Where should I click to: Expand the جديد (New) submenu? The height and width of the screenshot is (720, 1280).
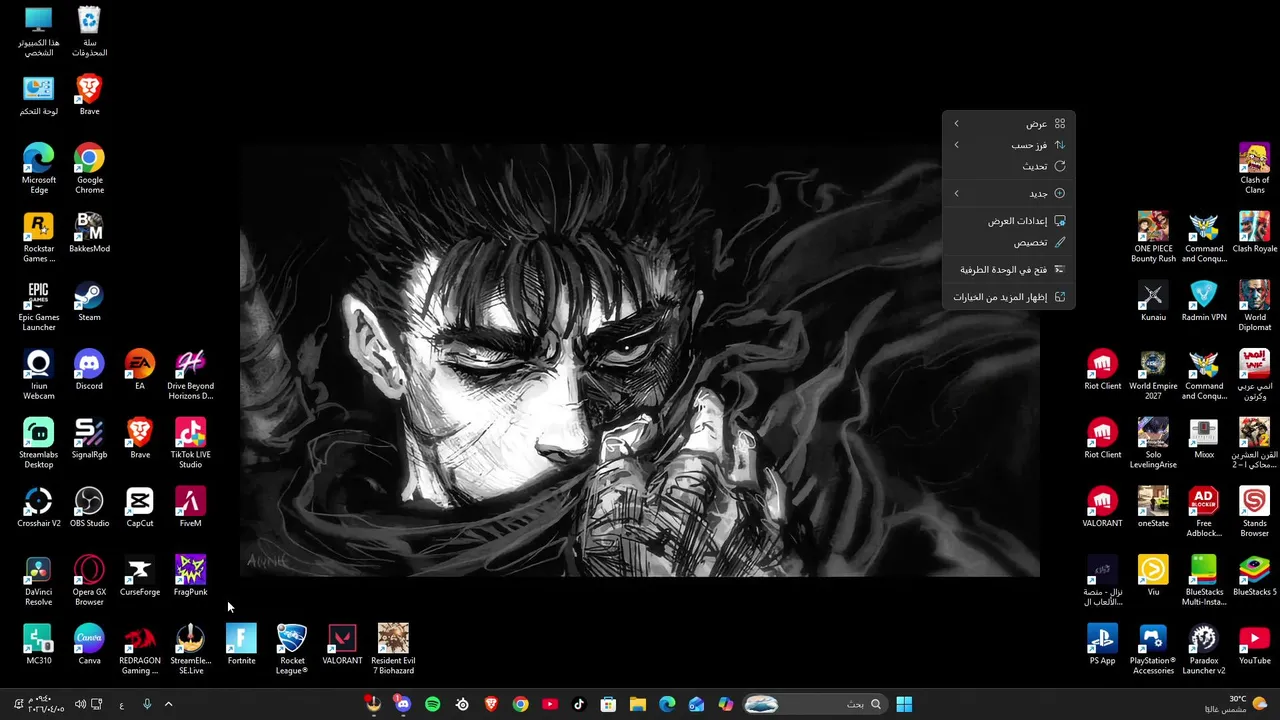tap(1008, 193)
